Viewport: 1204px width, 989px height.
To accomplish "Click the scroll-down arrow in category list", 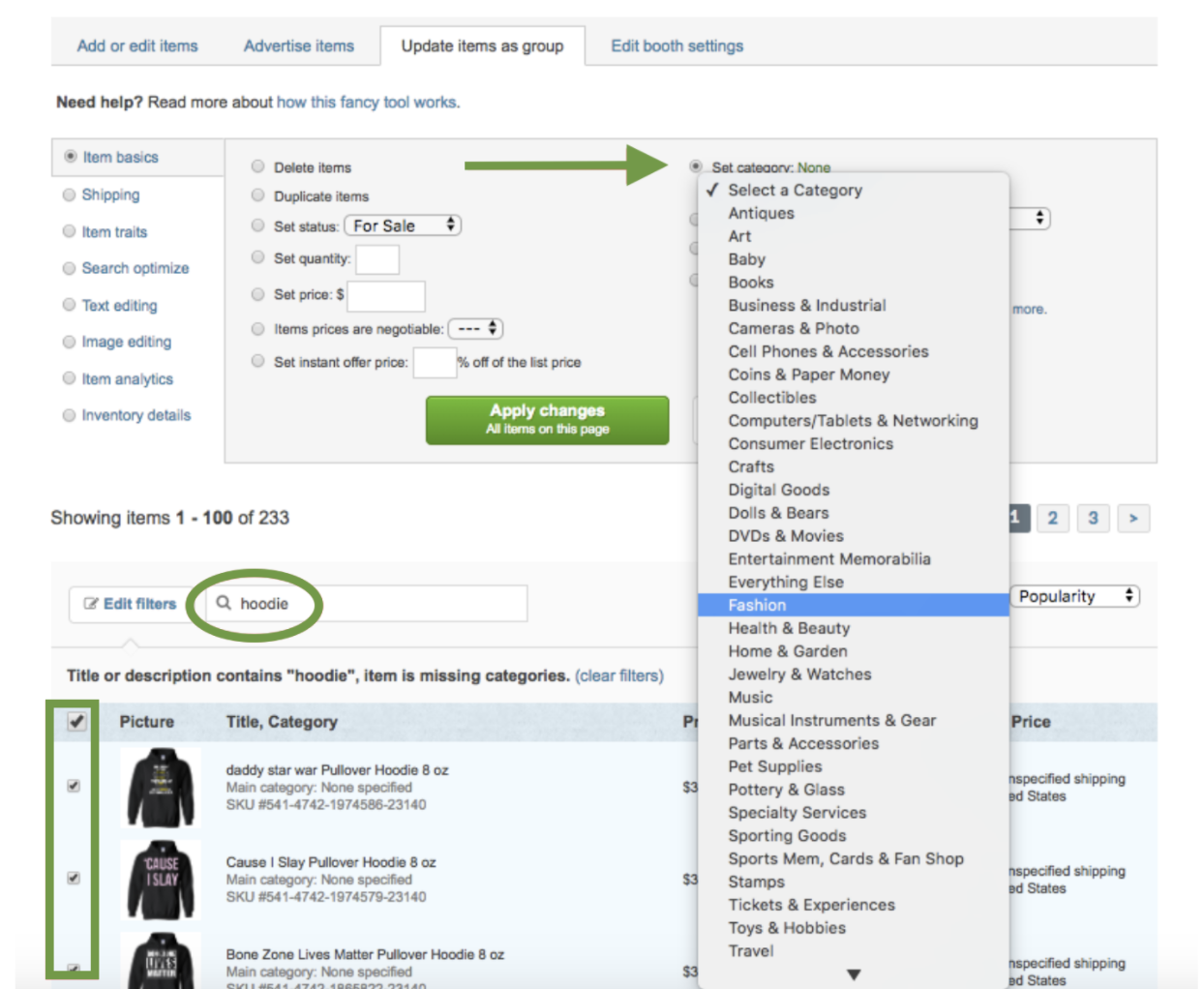I will pyautogui.click(x=853, y=974).
